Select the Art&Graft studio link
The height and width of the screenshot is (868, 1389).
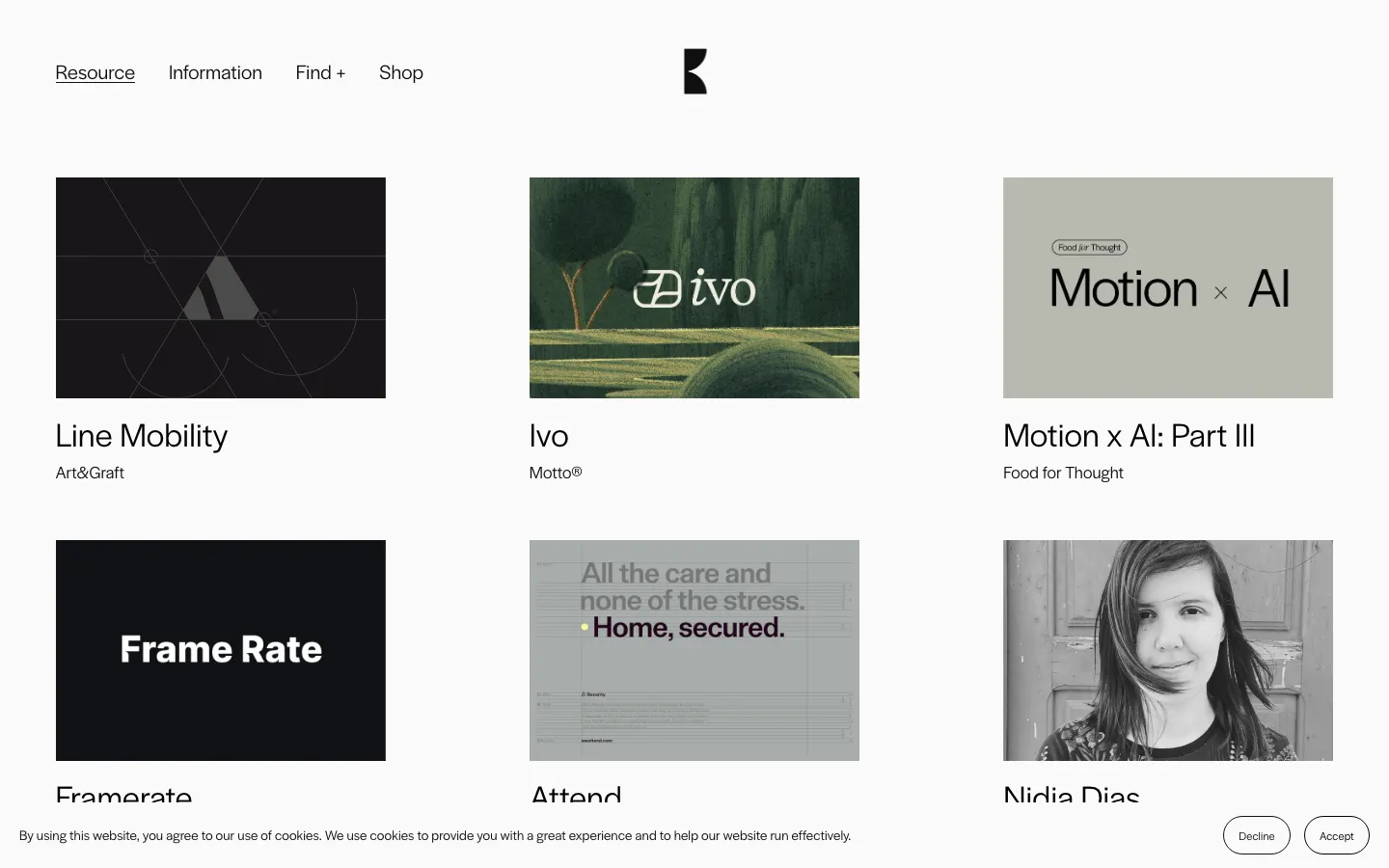(90, 473)
